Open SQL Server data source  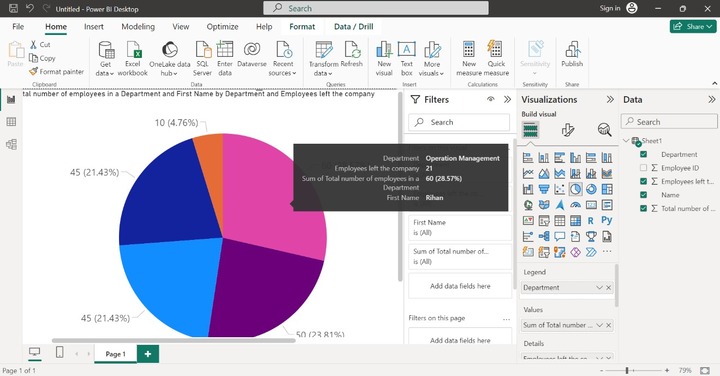click(202, 58)
